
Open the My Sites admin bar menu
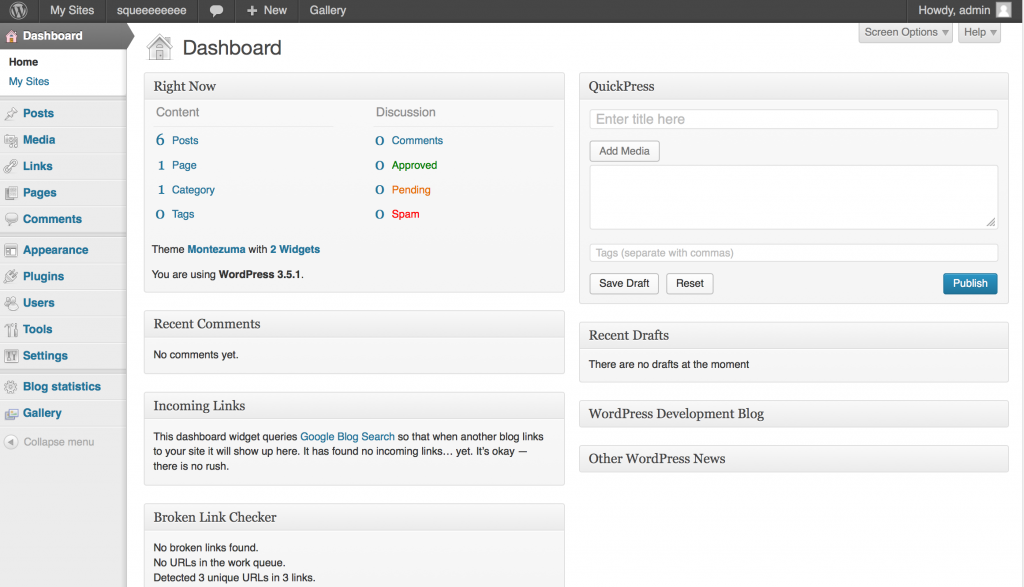pyautogui.click(x=72, y=10)
